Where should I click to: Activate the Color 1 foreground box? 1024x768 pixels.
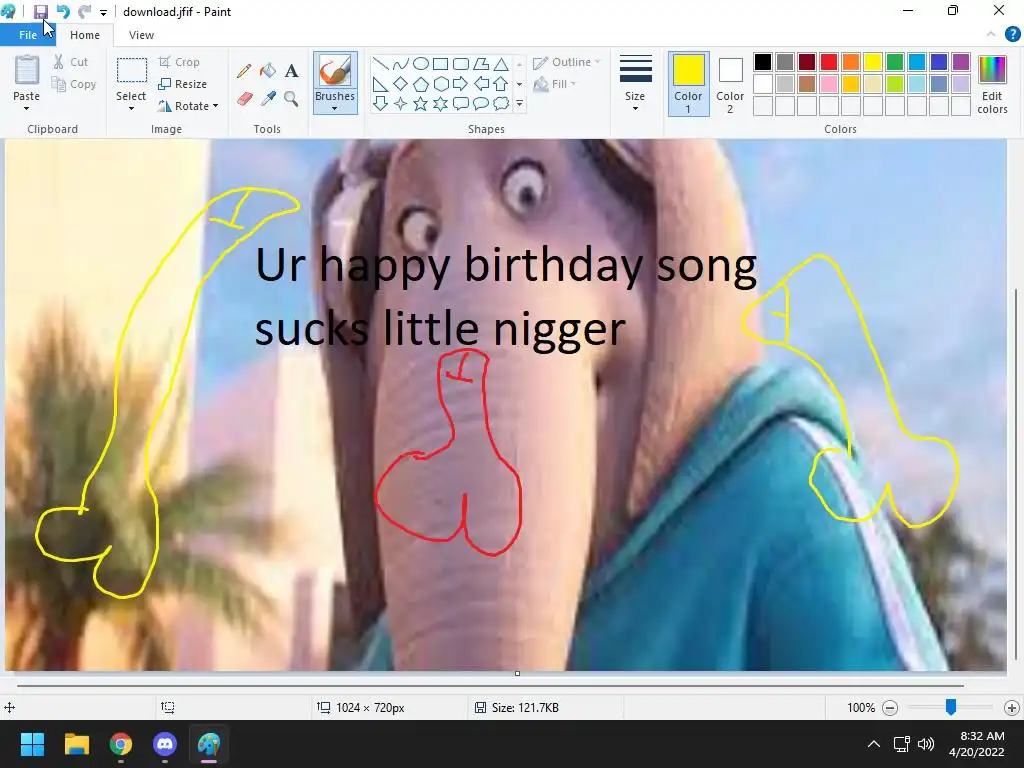pos(688,84)
